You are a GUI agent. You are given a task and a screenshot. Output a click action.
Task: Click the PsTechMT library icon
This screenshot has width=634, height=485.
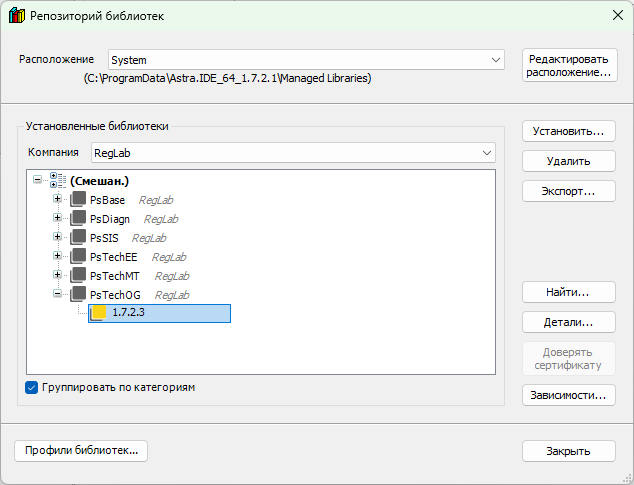79,276
